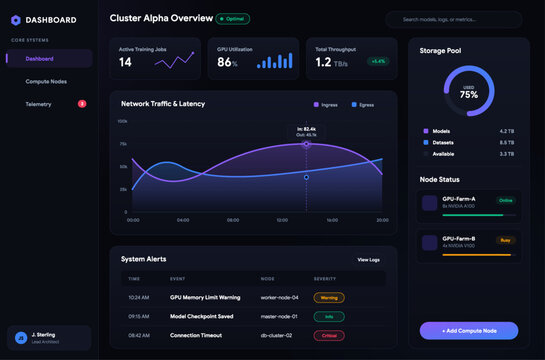The image size is (545, 360).
Task: Click the GPU Utilization bar chart icon
Action: coord(275,61)
